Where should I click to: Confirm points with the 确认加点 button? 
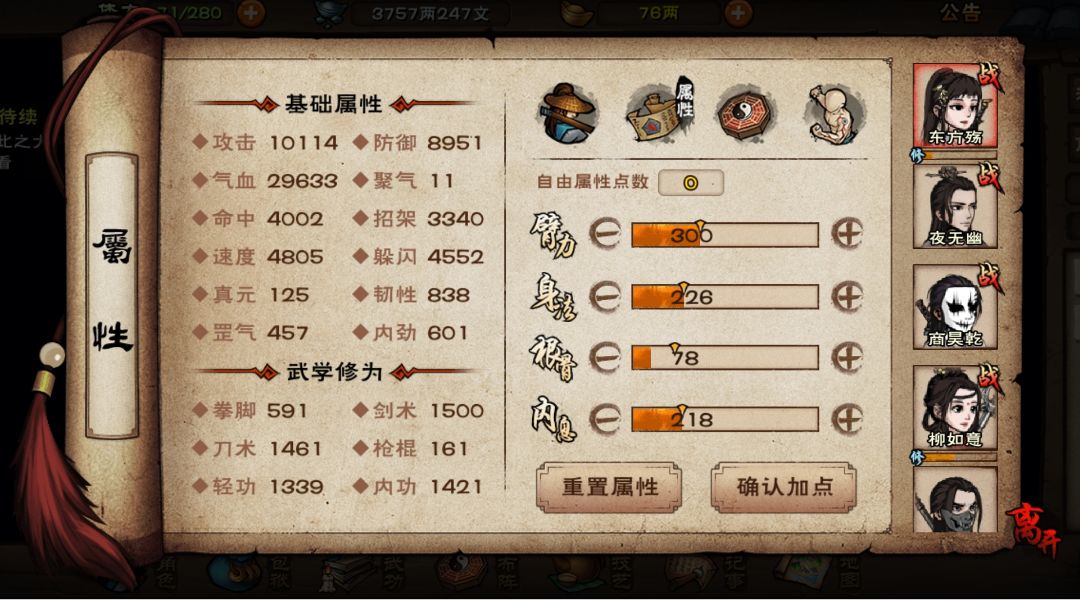[784, 488]
